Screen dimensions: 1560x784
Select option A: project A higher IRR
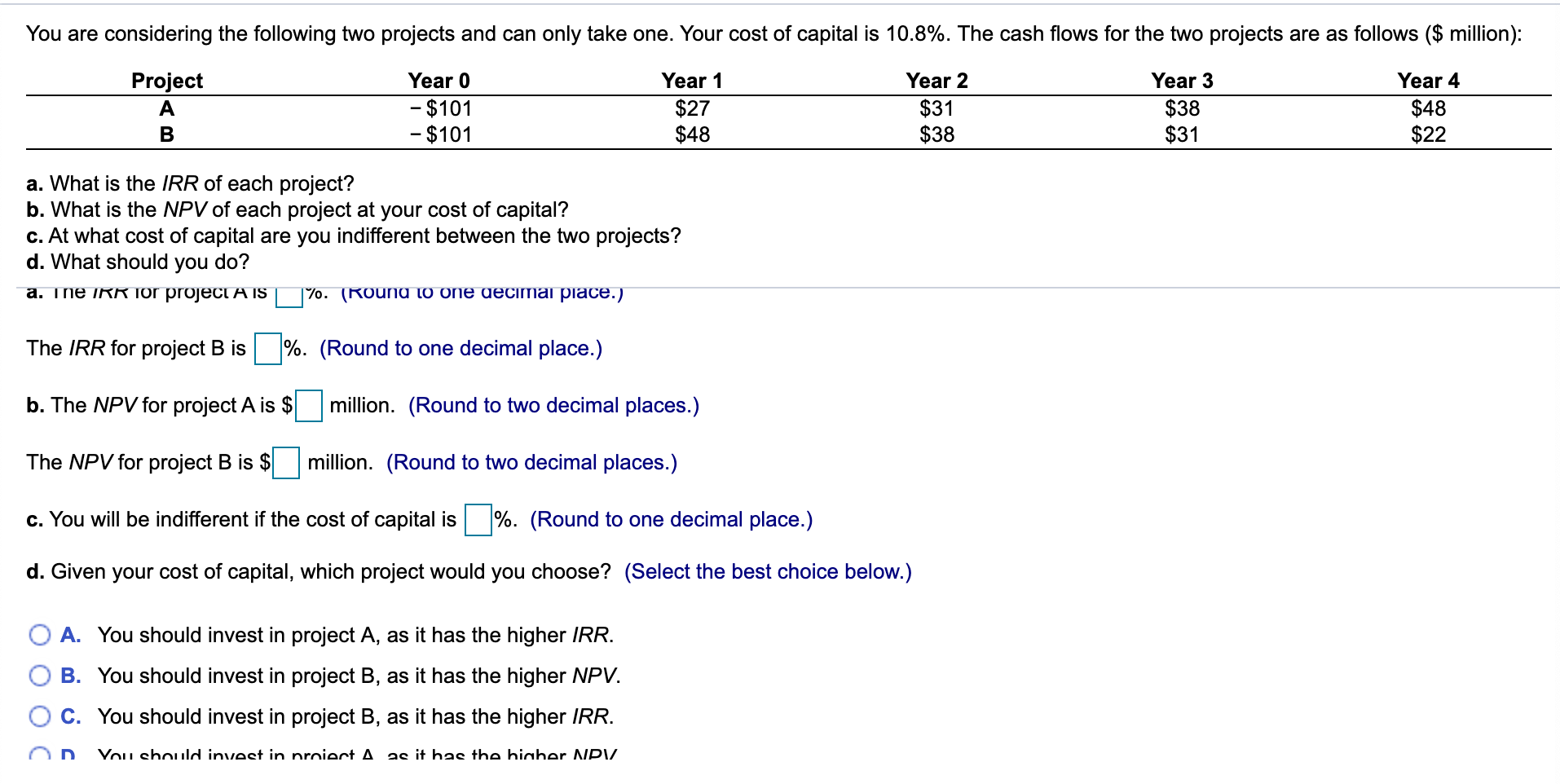tap(40, 635)
